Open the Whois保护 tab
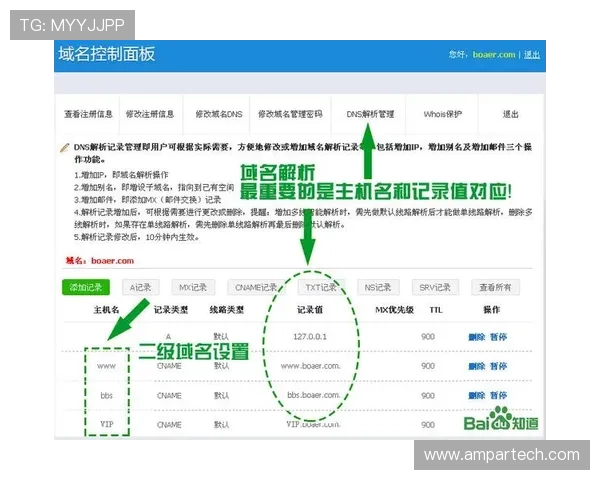 [443, 114]
